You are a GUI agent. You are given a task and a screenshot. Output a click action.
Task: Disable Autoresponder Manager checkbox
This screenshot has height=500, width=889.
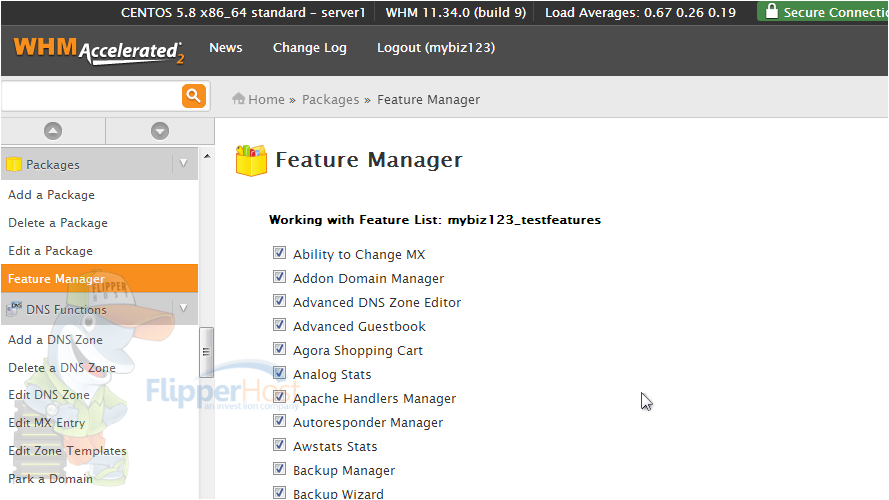pos(279,420)
